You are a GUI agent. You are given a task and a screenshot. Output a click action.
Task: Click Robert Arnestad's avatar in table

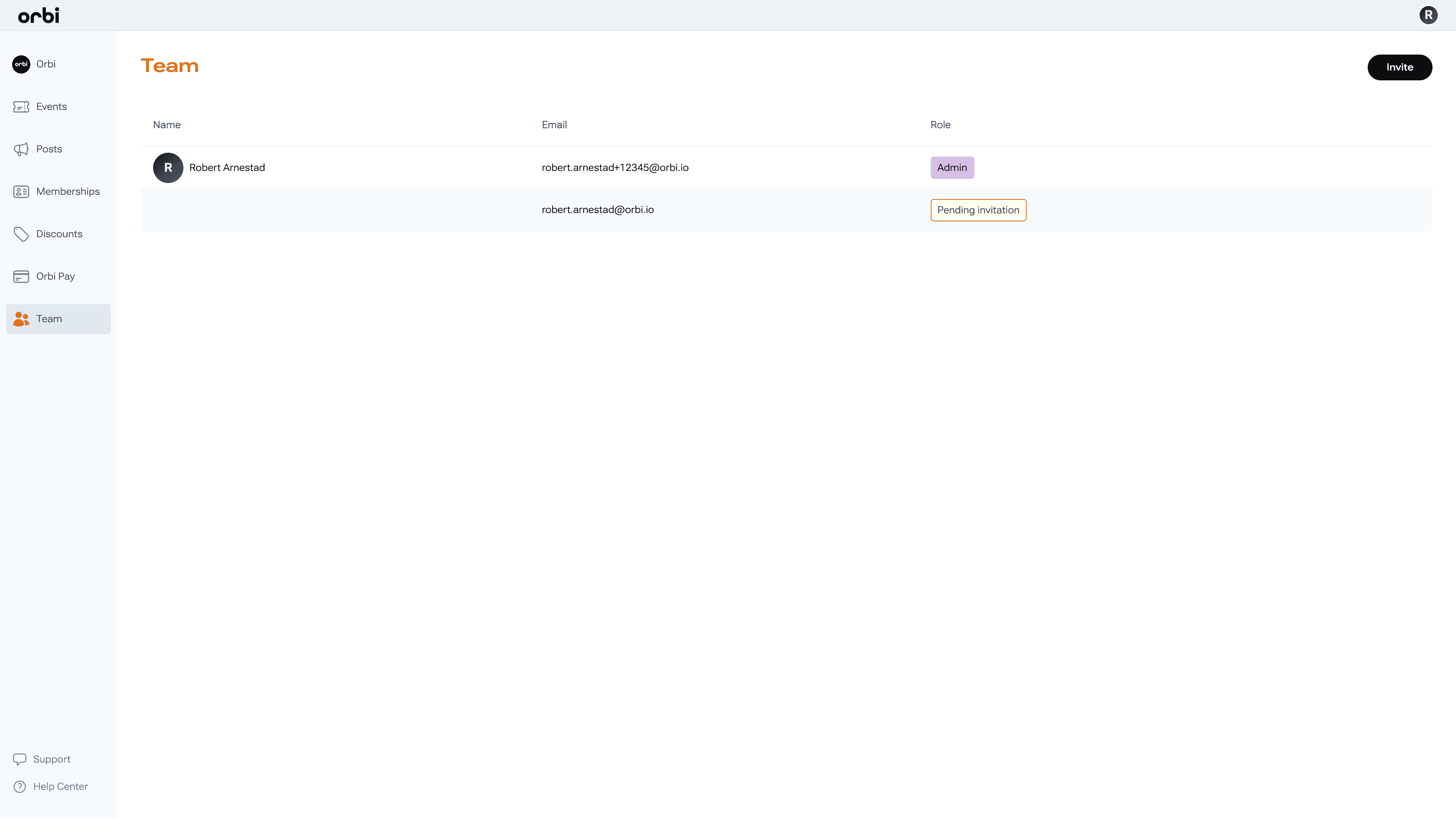(x=168, y=168)
